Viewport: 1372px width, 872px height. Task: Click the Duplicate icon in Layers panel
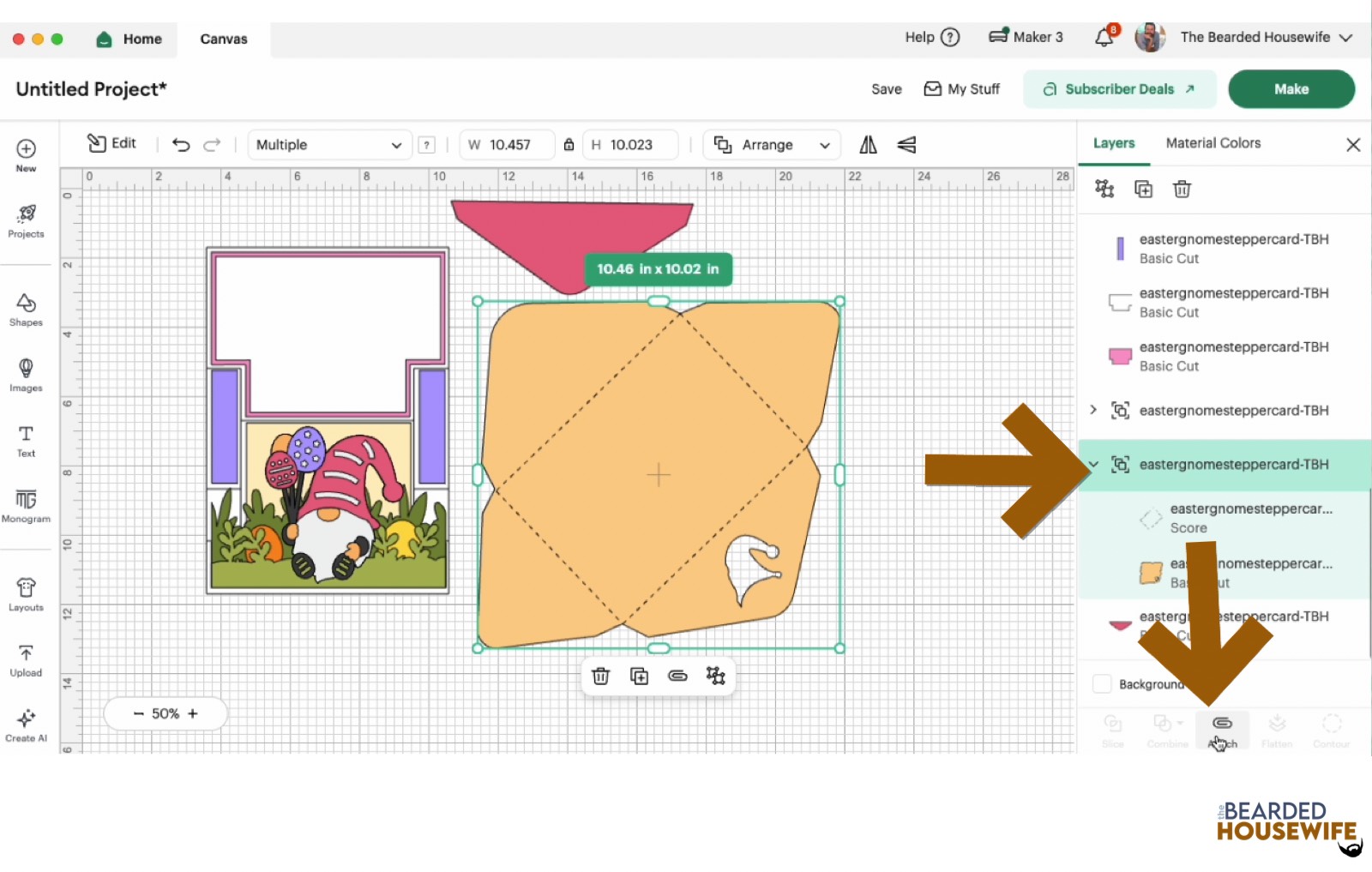[1143, 189]
